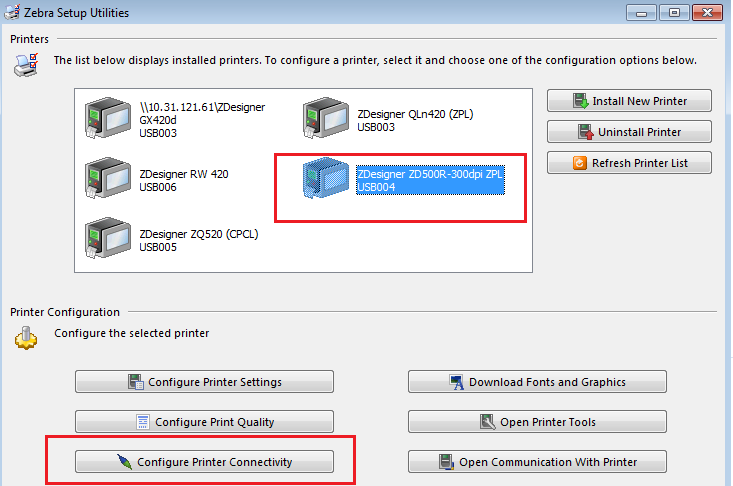Screen dimensions: 733x486
Task: Select the ZDesigner QLn420 (ZPL) printer icon
Action: [327, 120]
